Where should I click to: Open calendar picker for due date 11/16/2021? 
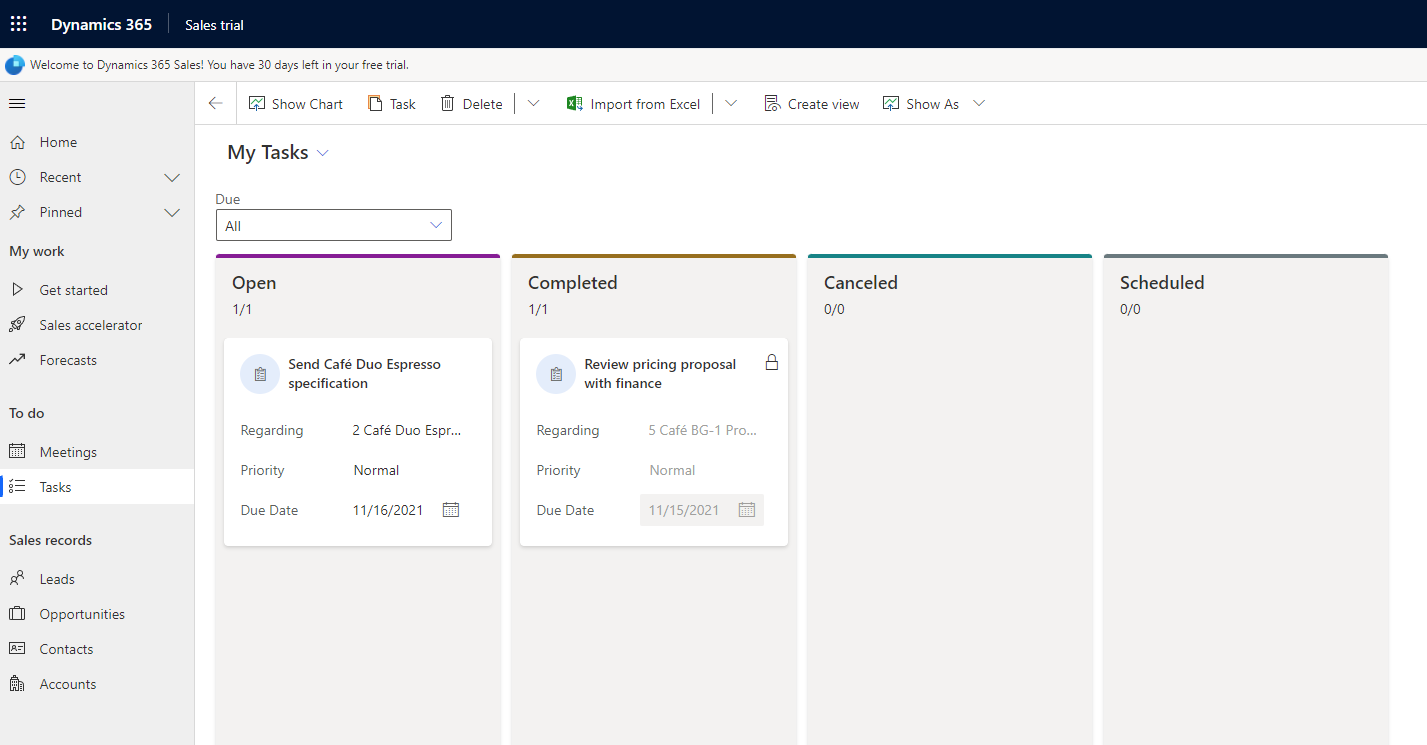point(451,510)
